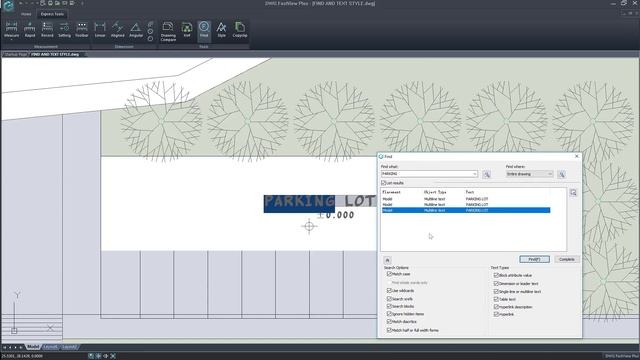Switch to the Express Tools ribbon tab
Image resolution: width=640 pixels, height=360 pixels.
click(52, 14)
